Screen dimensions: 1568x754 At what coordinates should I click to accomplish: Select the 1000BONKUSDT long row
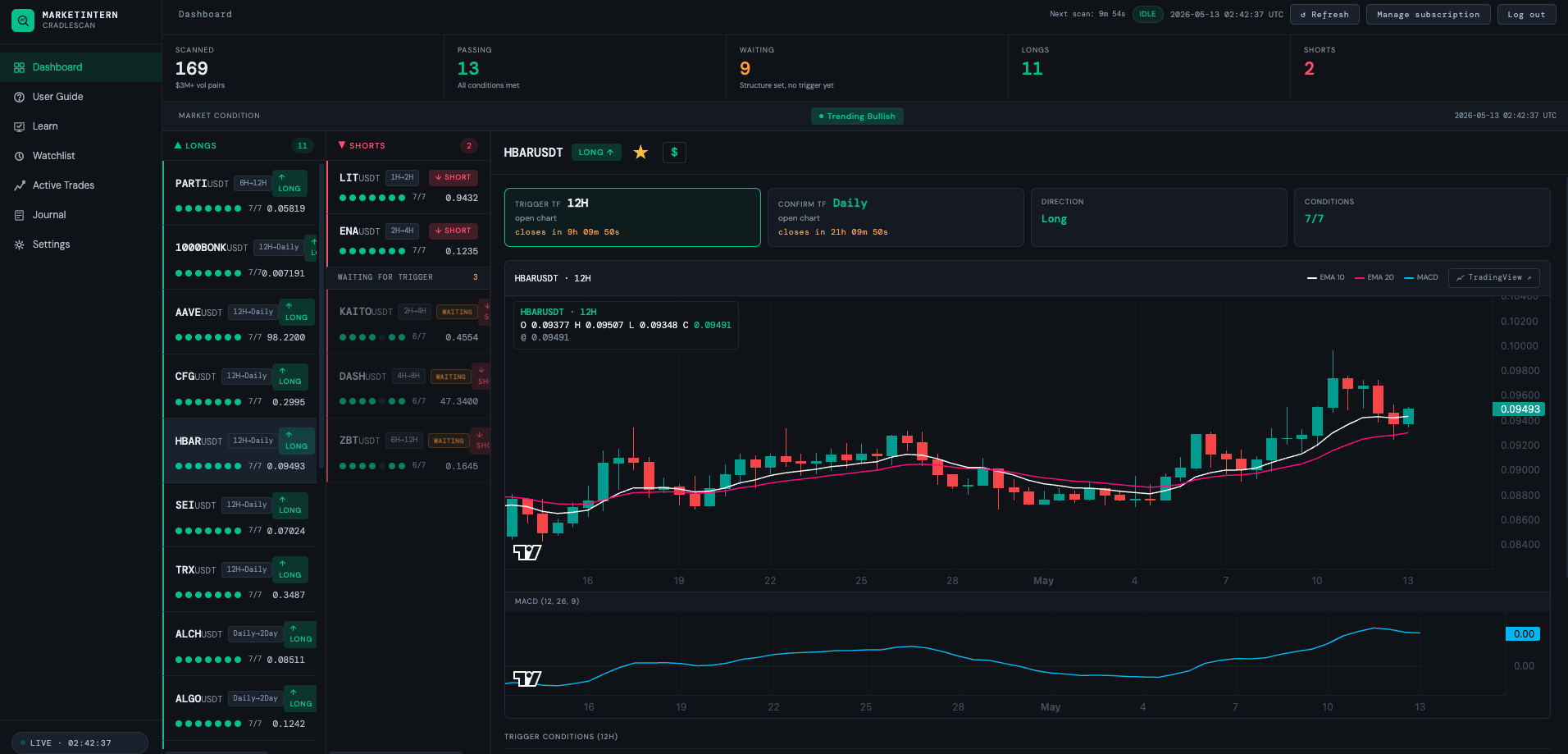(240, 258)
